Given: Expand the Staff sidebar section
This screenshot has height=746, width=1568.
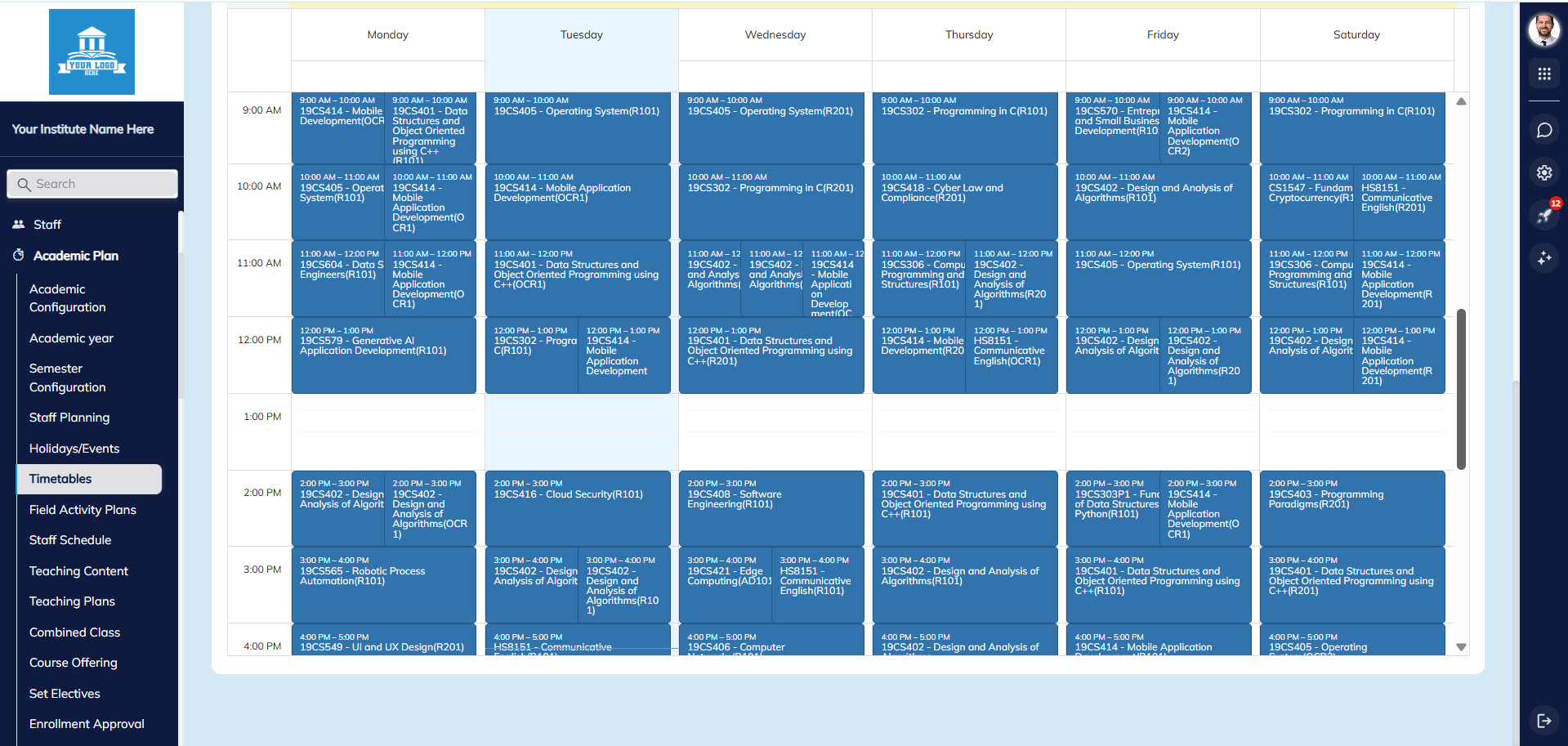Looking at the screenshot, I should [x=47, y=225].
